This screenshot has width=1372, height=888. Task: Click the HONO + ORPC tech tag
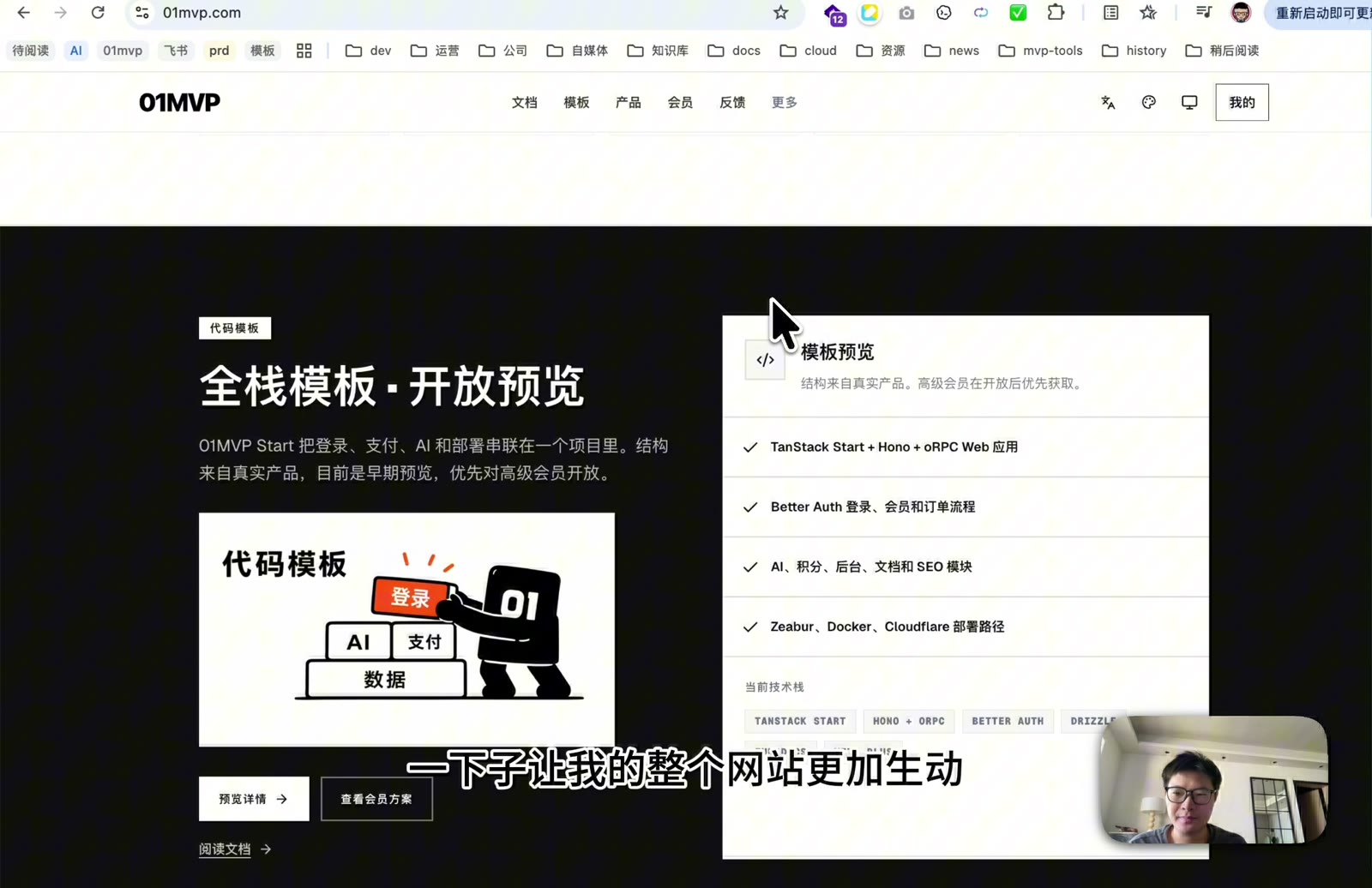(909, 722)
